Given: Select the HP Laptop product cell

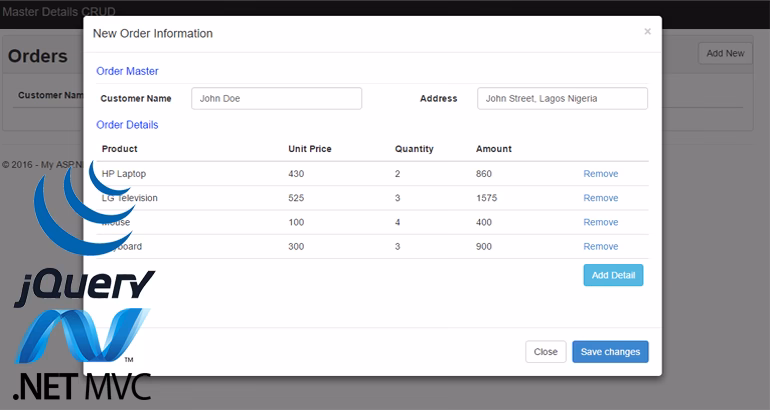Looking at the screenshot, I should click(124, 174).
